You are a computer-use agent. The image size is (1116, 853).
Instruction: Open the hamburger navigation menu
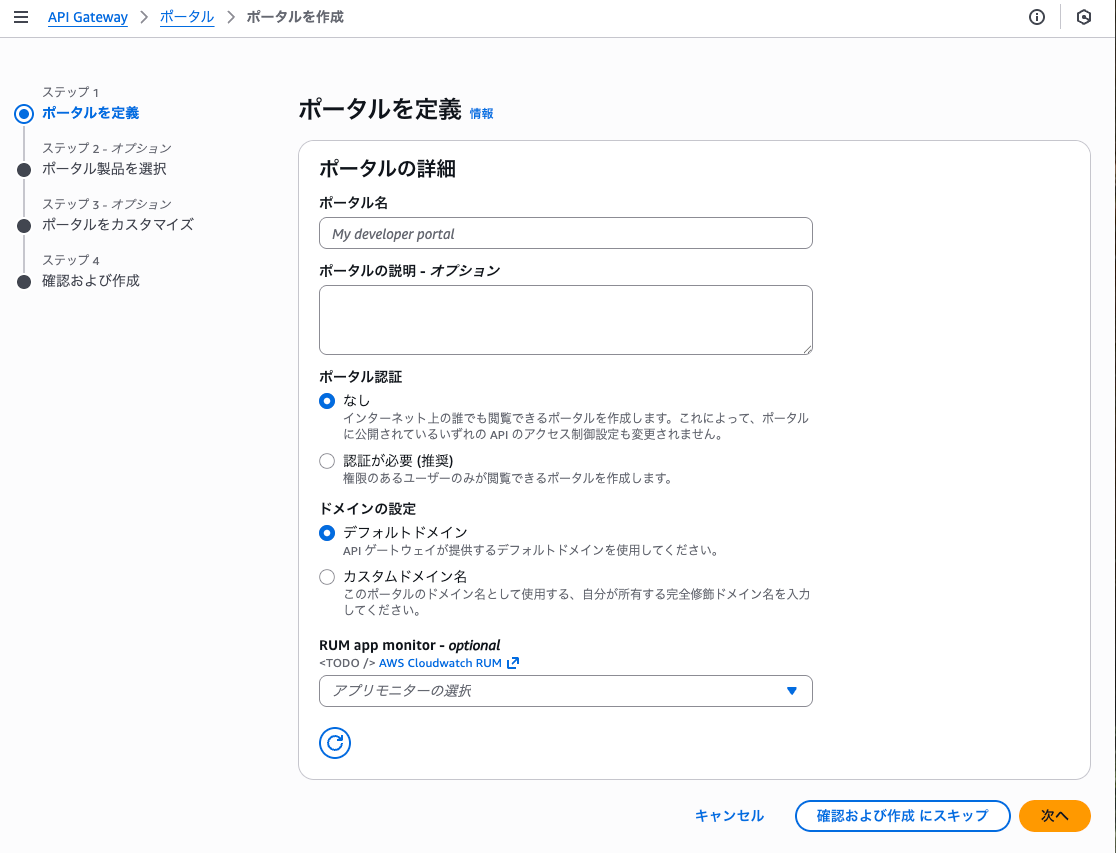pos(20,17)
